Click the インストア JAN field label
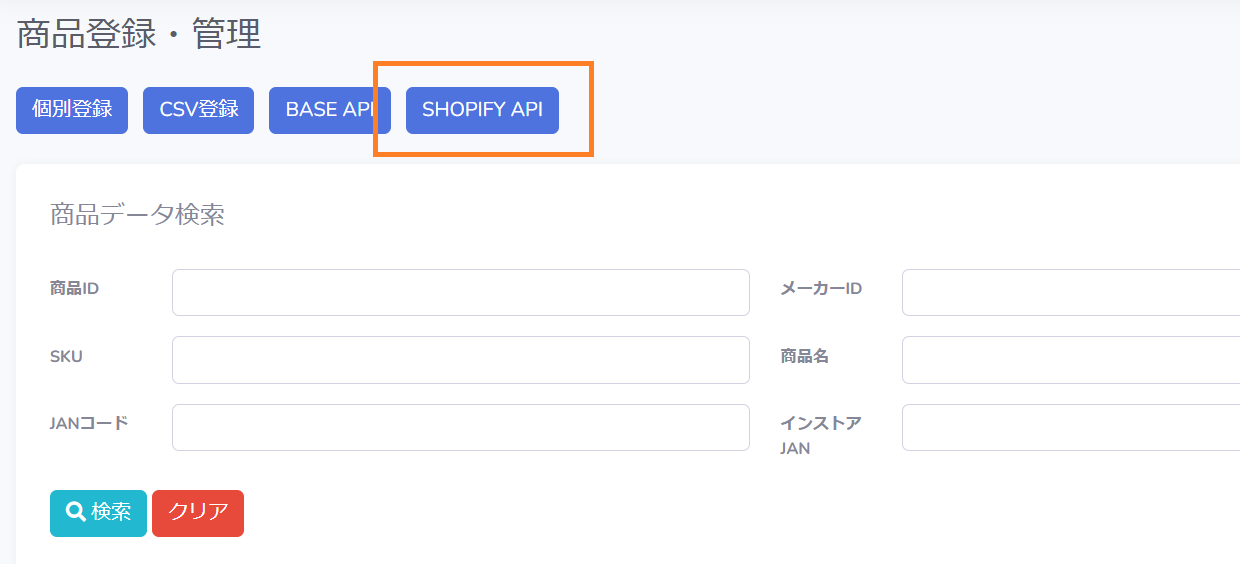1240x564 pixels. click(x=821, y=435)
